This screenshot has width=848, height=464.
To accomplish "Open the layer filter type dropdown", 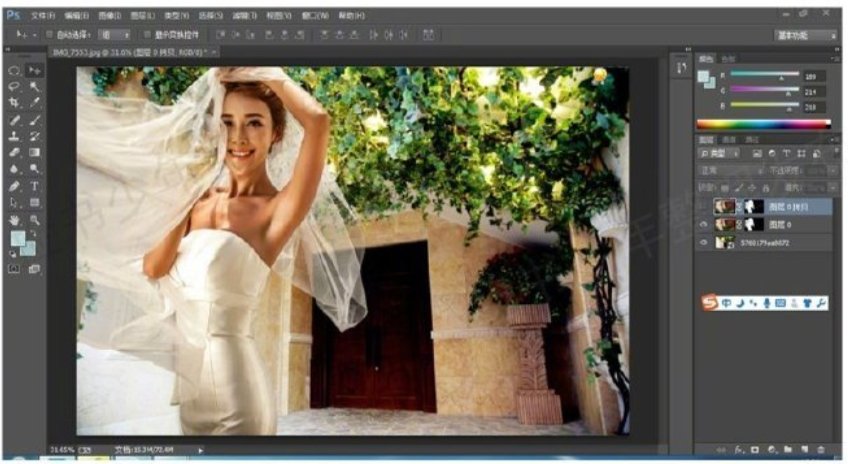I will (x=720, y=154).
